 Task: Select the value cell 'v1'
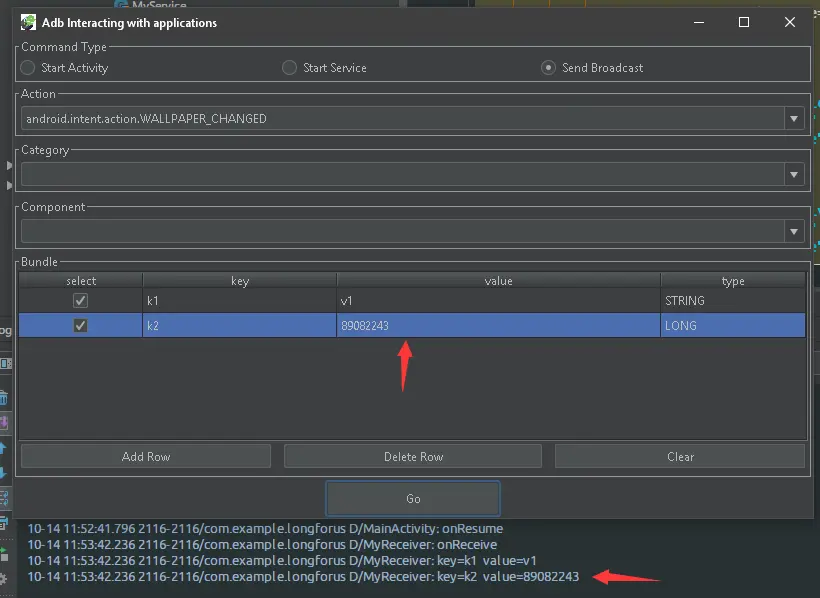pos(498,301)
